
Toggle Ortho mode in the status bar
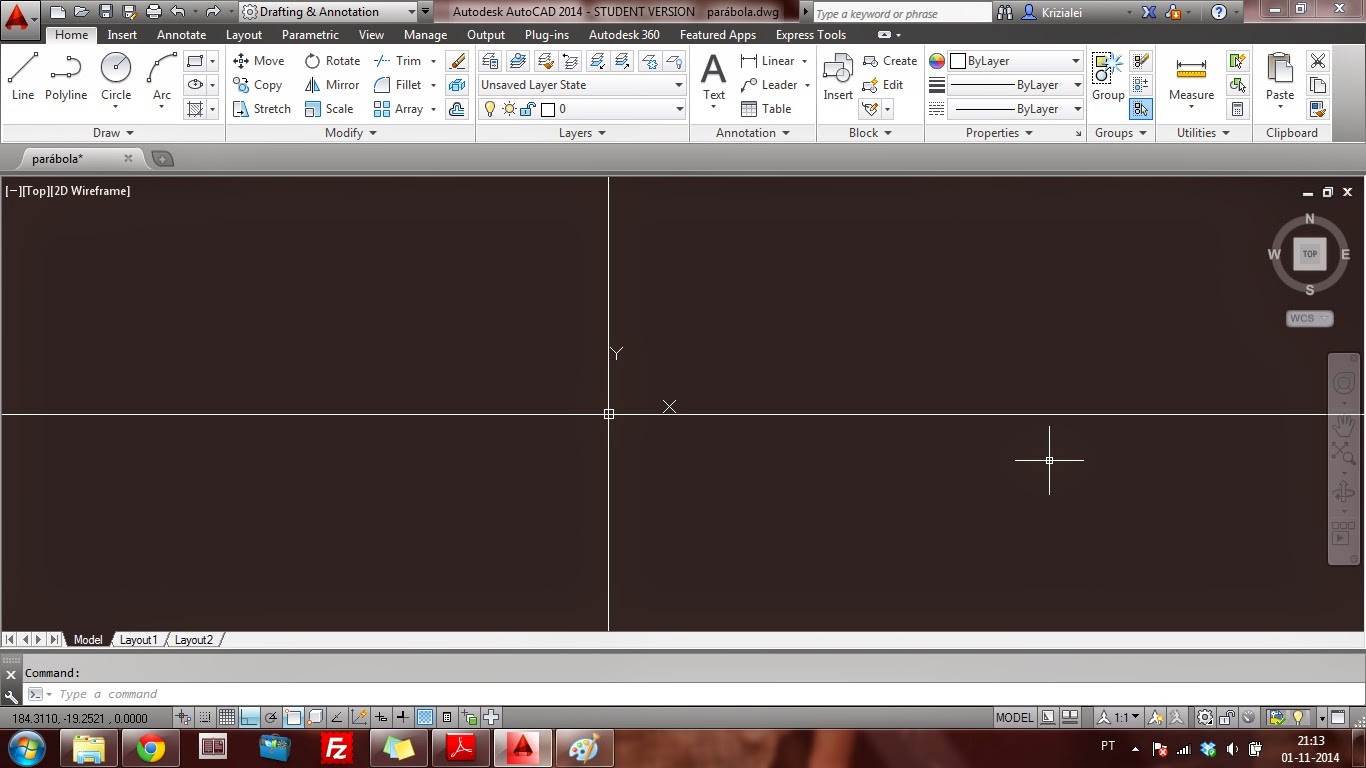[x=247, y=717]
